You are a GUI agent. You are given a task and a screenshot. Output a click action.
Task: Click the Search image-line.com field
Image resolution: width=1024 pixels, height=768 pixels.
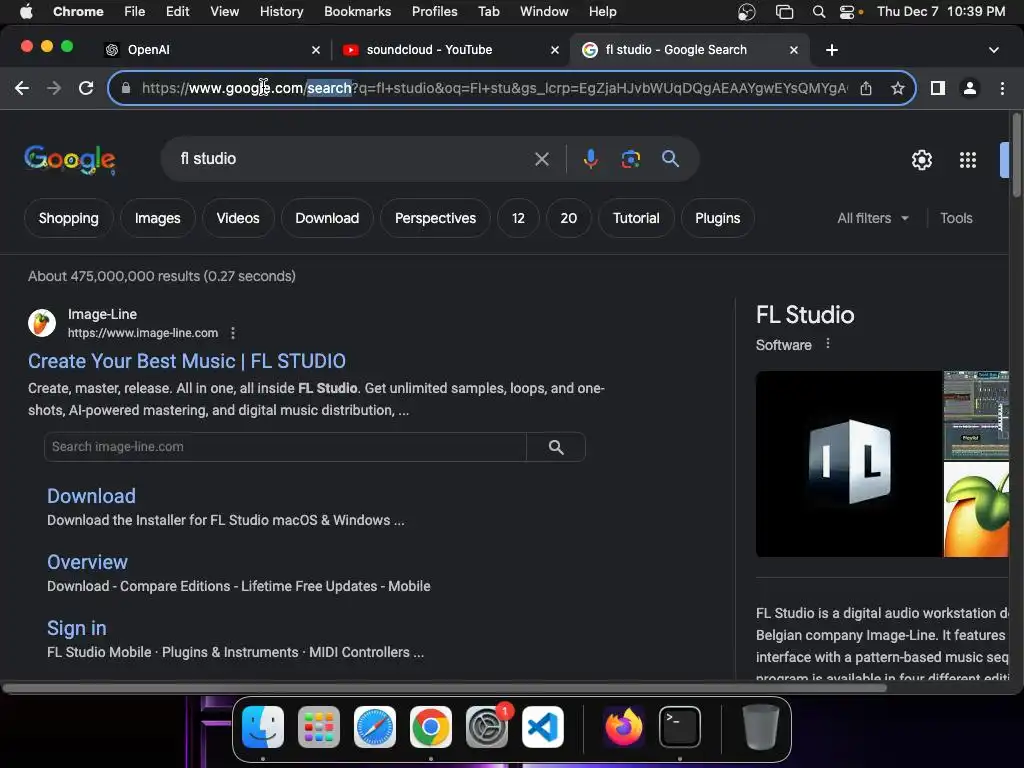pos(285,447)
